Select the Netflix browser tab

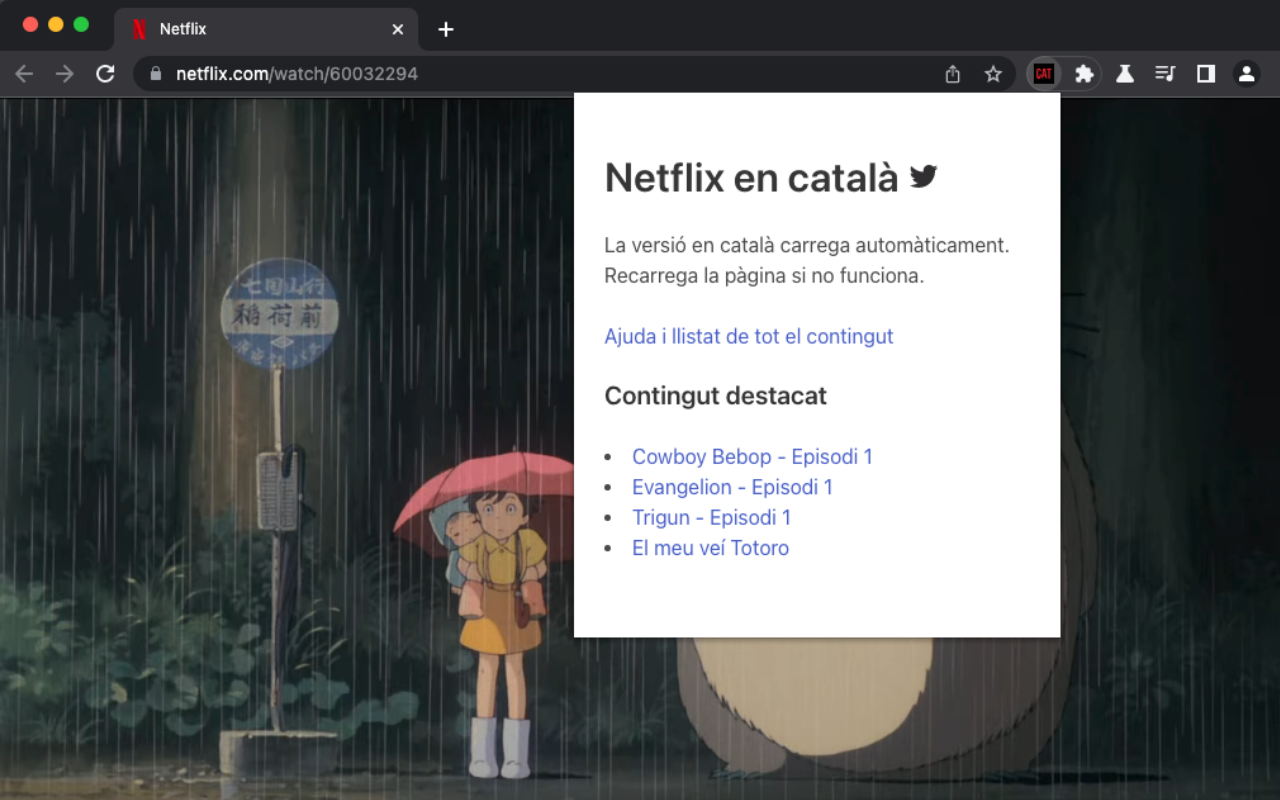point(266,29)
